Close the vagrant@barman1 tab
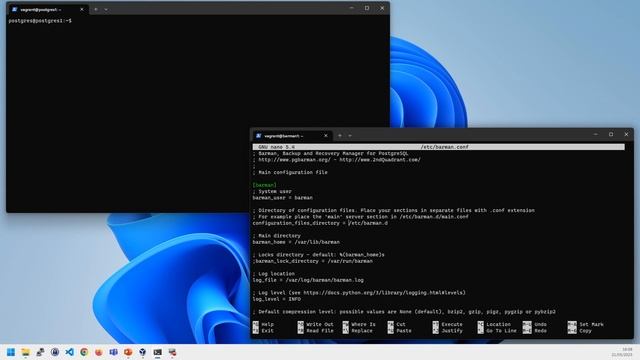The height and width of the screenshot is (360, 640). [326, 136]
